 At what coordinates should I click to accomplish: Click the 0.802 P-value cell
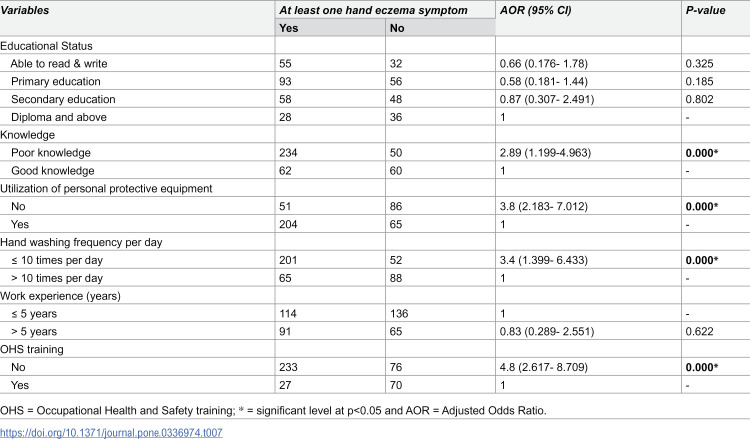699,99
